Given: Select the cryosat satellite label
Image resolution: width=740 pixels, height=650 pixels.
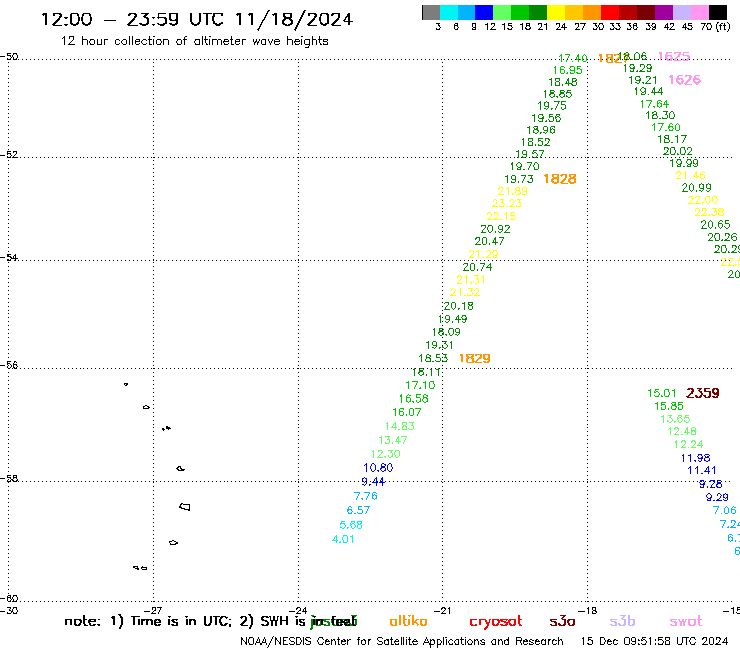Looking at the screenshot, I should [496, 622].
